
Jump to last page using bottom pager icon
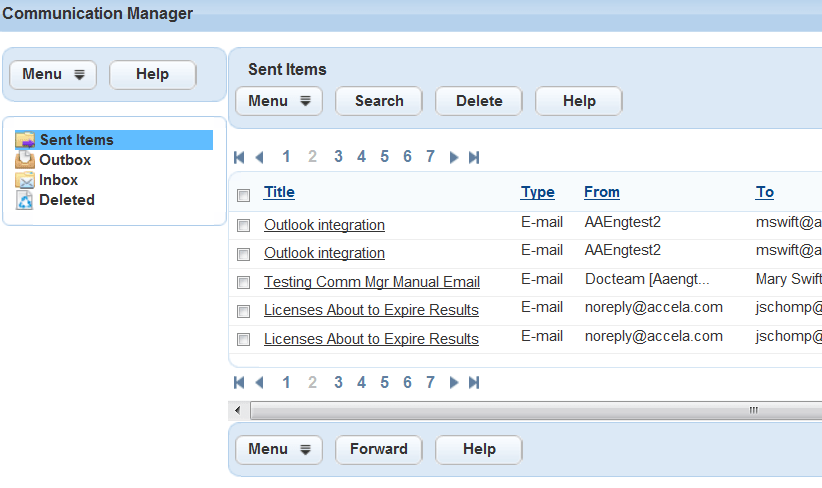point(474,382)
